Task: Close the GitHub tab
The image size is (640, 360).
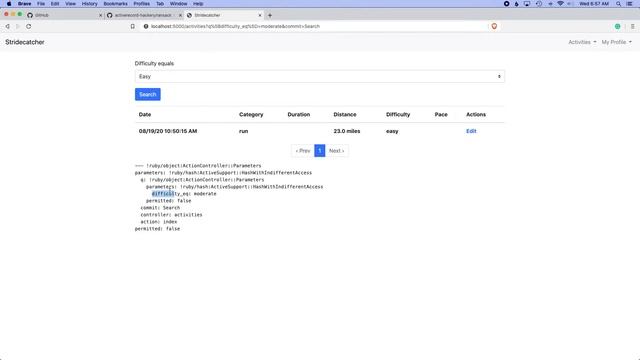Action: pyautogui.click(x=100, y=15)
